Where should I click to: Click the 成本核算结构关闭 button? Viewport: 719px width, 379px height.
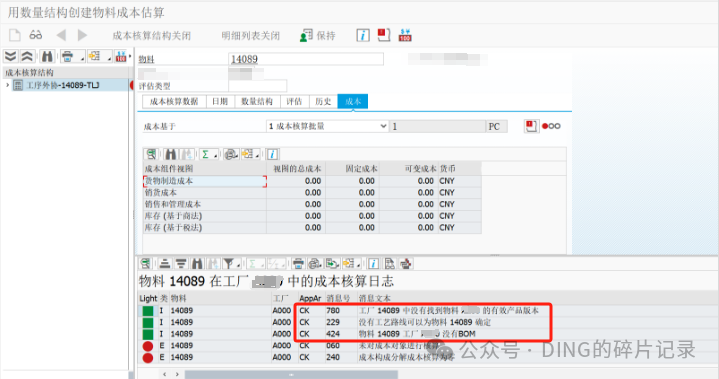pyautogui.click(x=151, y=36)
